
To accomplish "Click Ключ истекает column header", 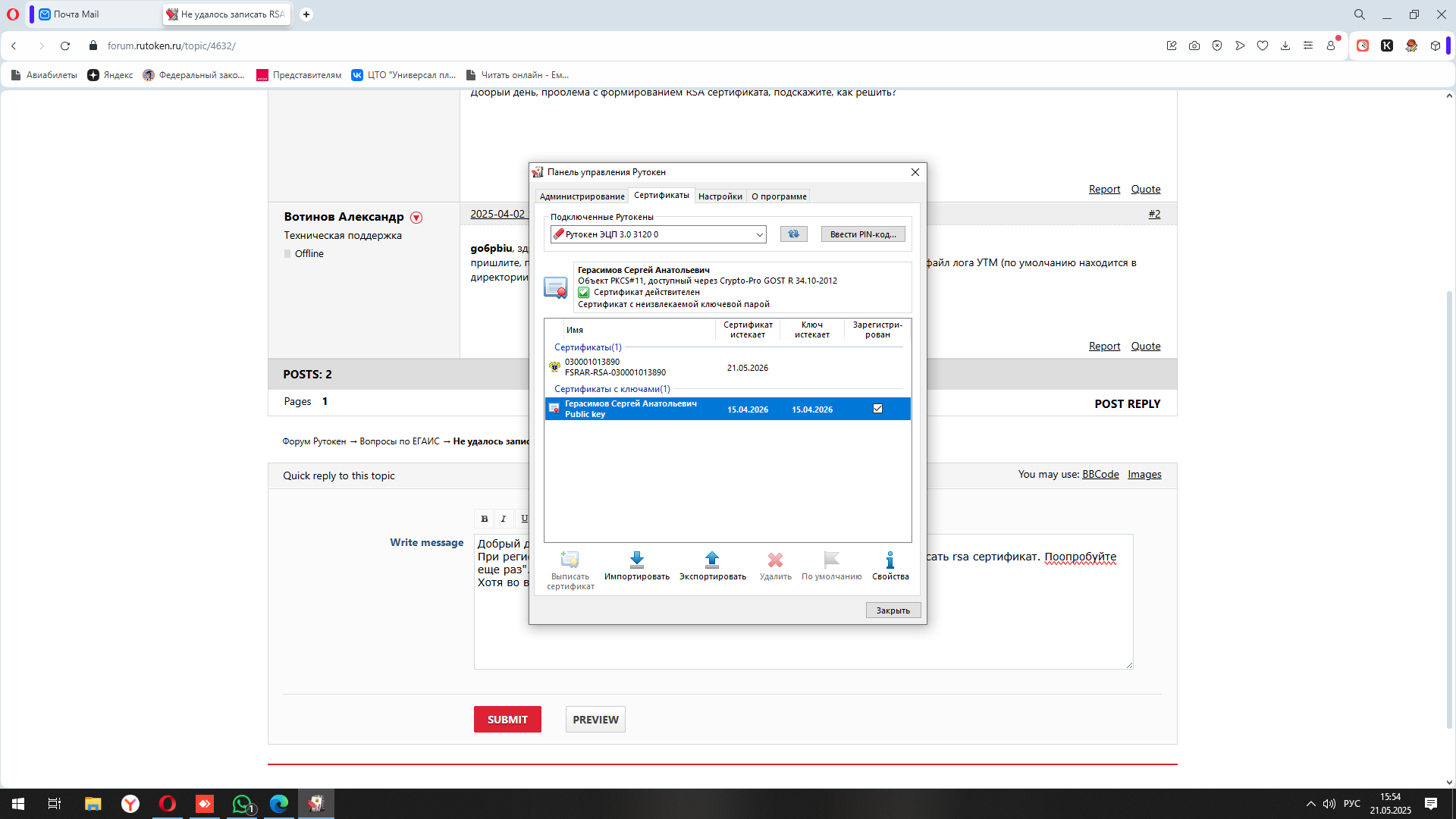I will click(x=812, y=330).
